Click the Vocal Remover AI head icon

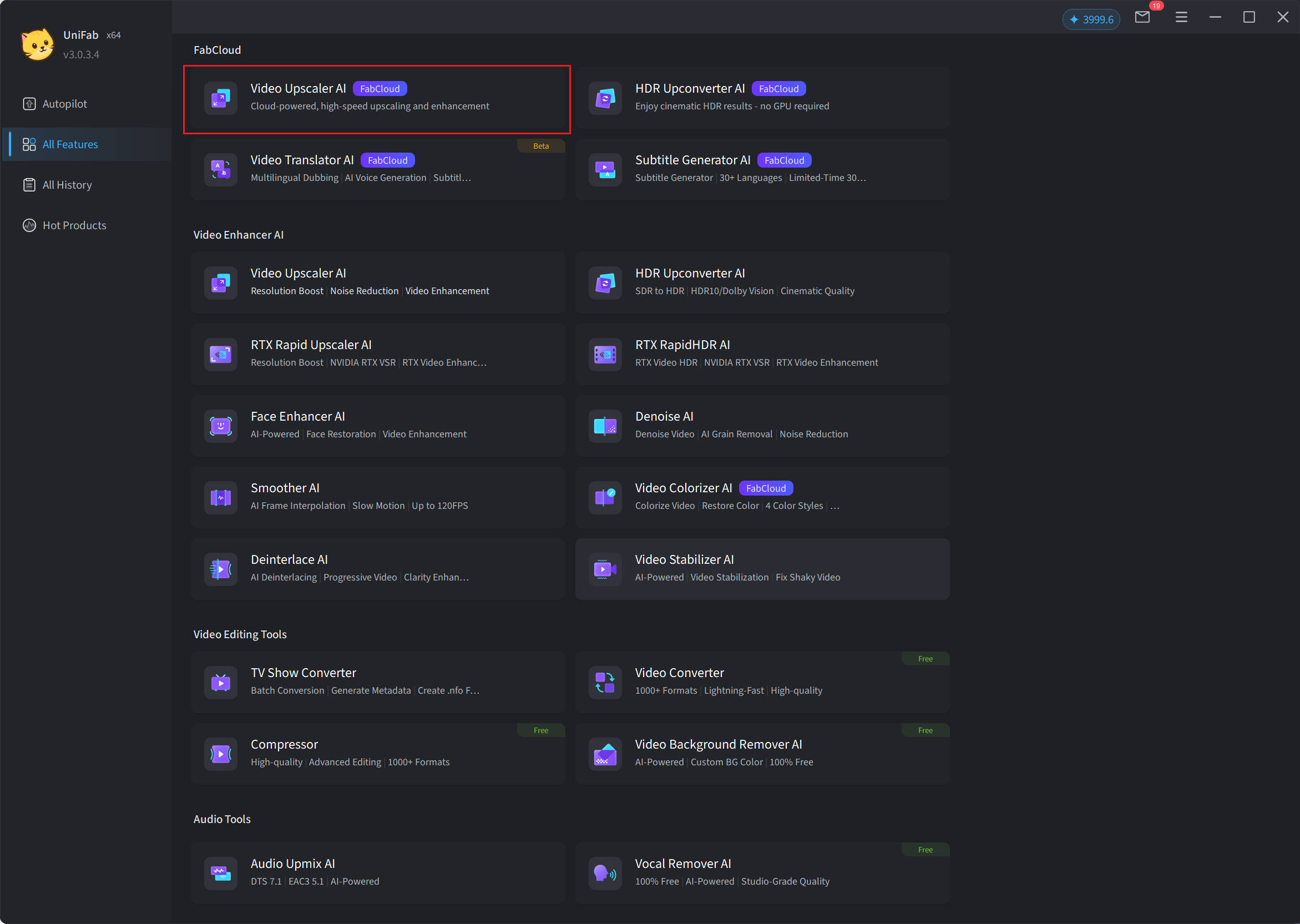coord(605,873)
